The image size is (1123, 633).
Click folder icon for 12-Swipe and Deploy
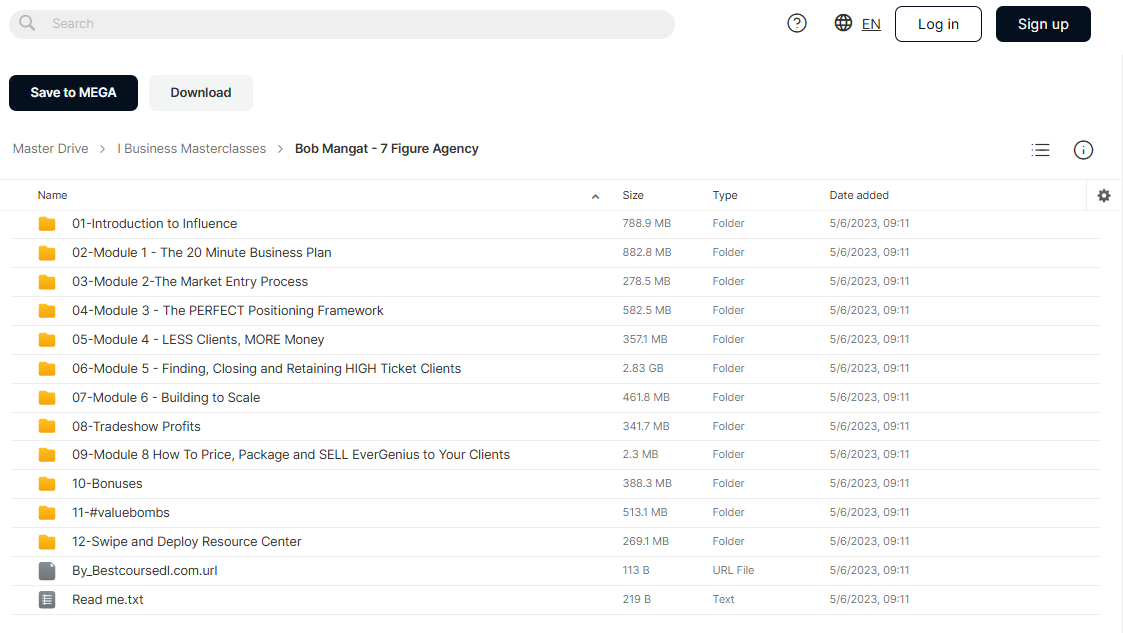47,542
